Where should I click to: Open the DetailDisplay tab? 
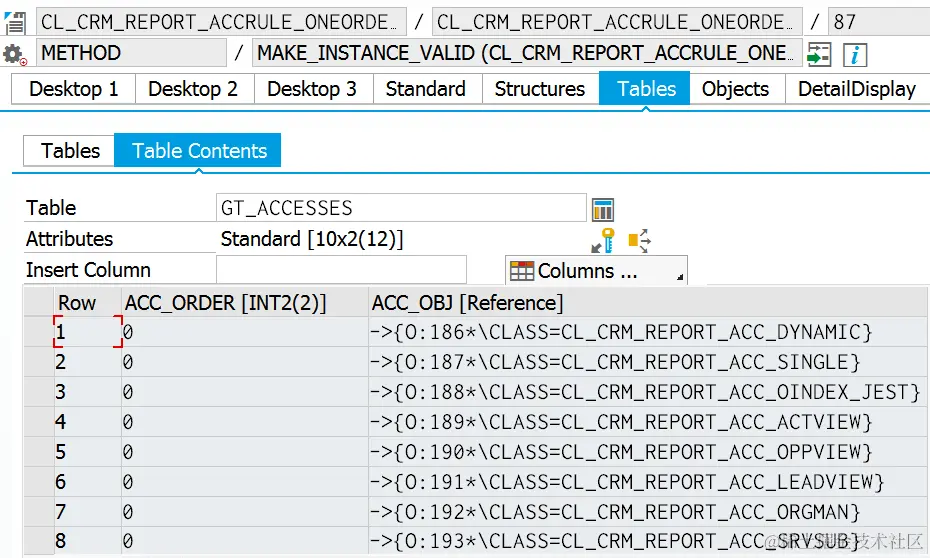[856, 89]
